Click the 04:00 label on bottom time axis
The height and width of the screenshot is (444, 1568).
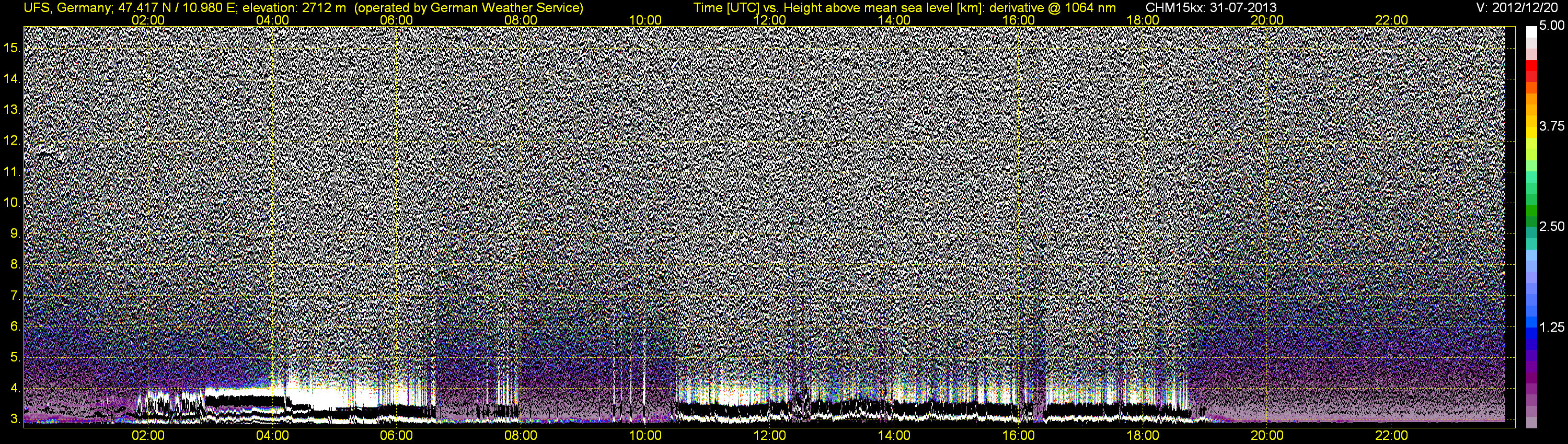click(x=272, y=436)
